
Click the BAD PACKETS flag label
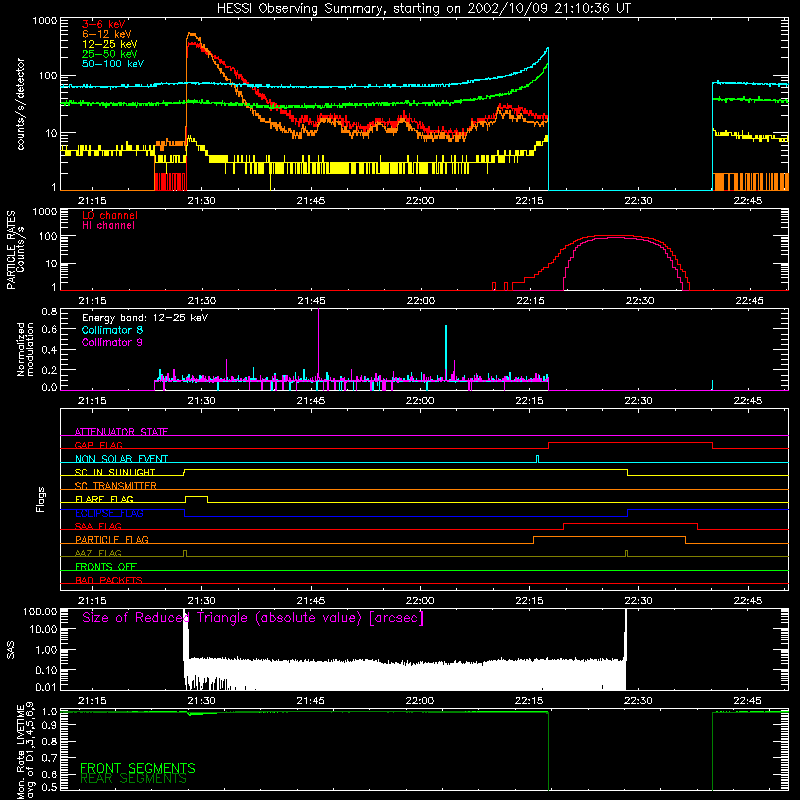109,580
